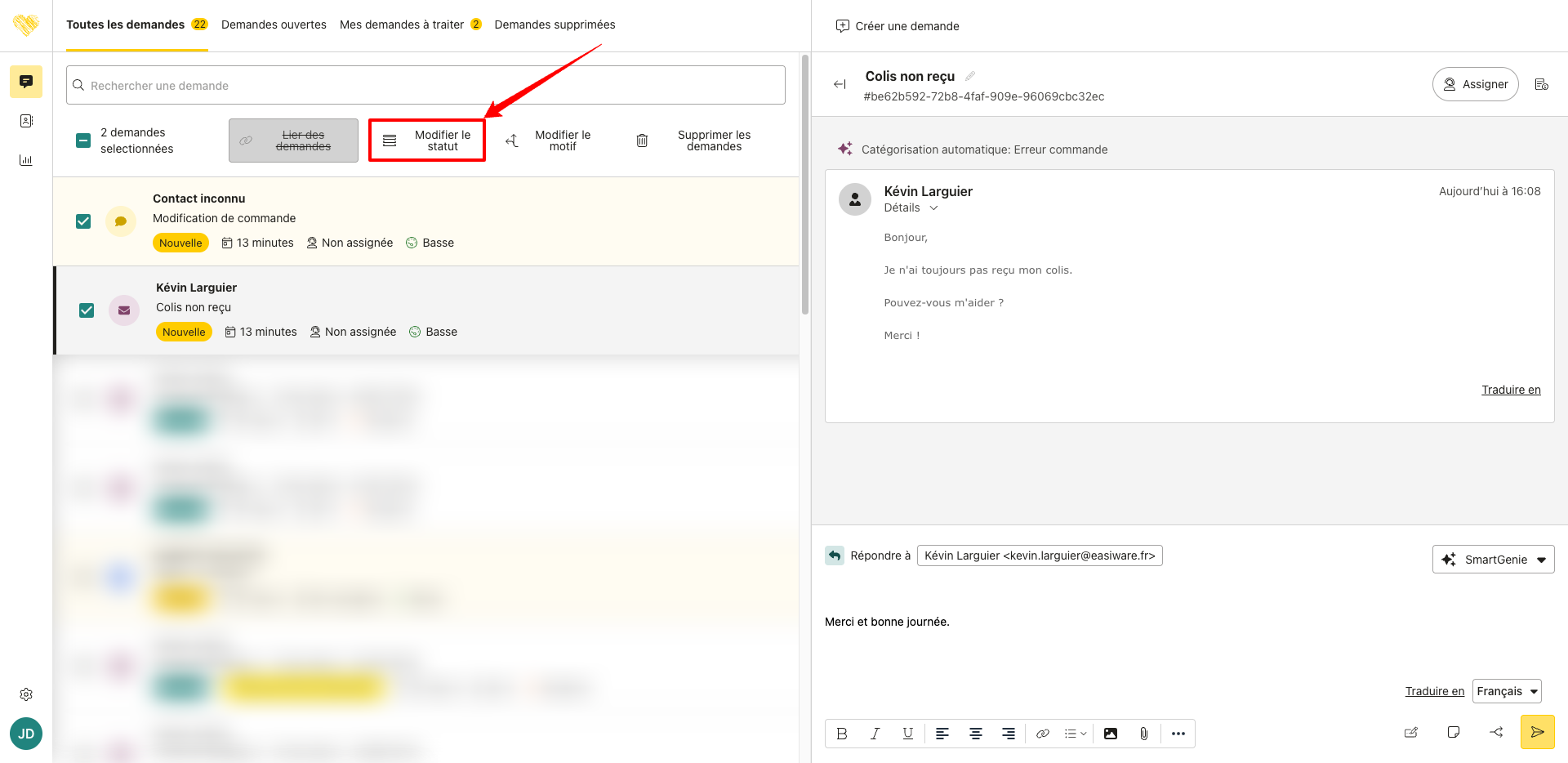Click the Assigner button
Image resolution: width=1568 pixels, height=763 pixels.
[x=1475, y=84]
